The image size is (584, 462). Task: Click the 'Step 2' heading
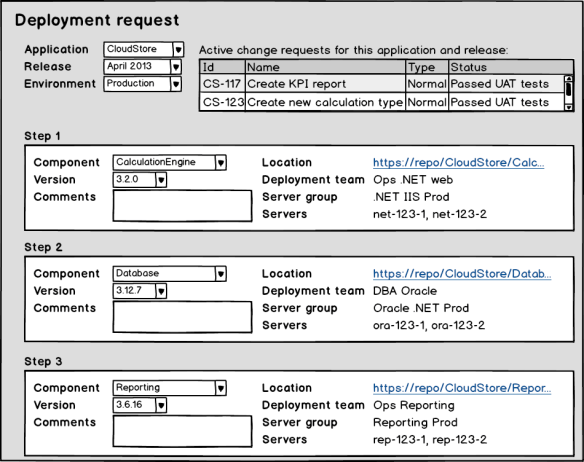(x=43, y=247)
